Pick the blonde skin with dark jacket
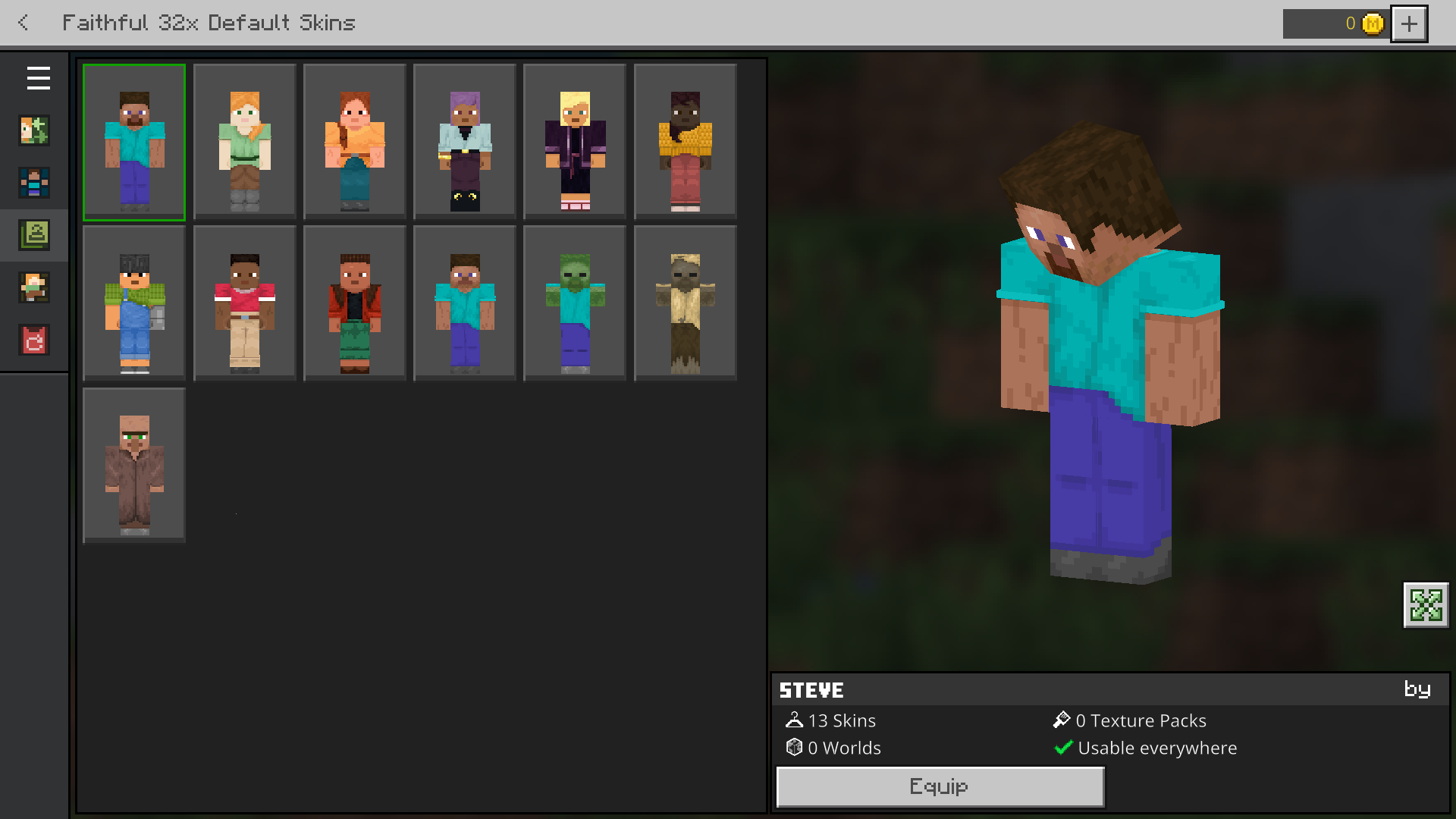The image size is (1456, 819). point(575,143)
